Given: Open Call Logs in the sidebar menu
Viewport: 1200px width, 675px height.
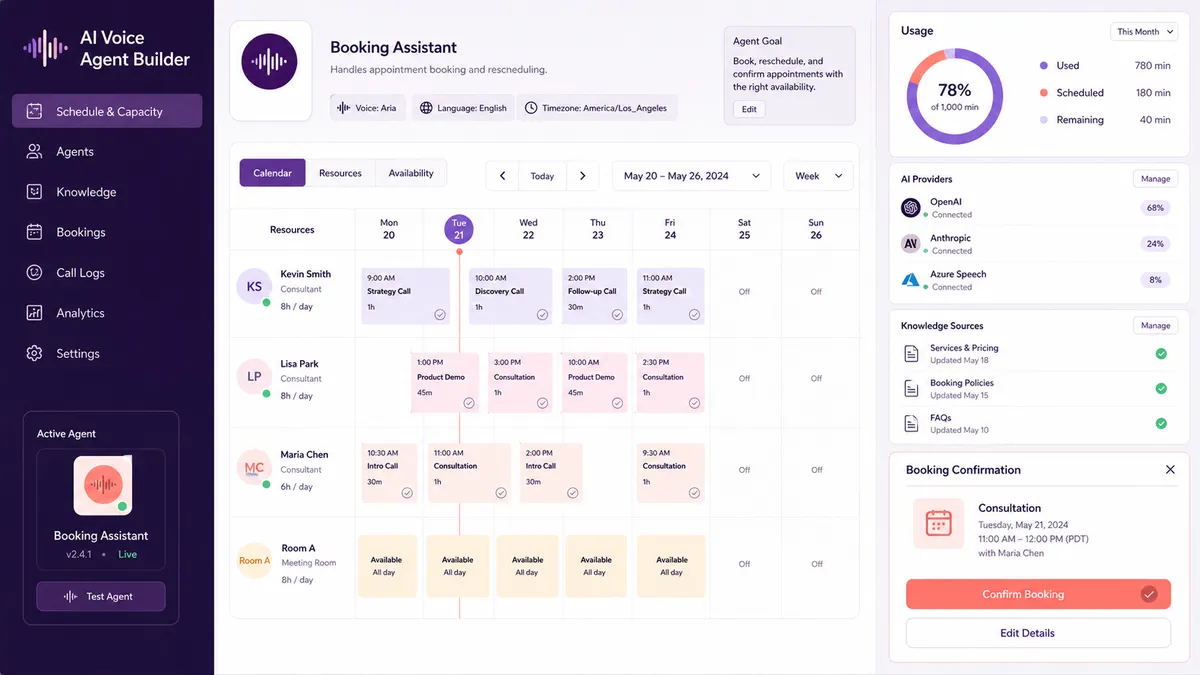Looking at the screenshot, I should pyautogui.click(x=107, y=272).
